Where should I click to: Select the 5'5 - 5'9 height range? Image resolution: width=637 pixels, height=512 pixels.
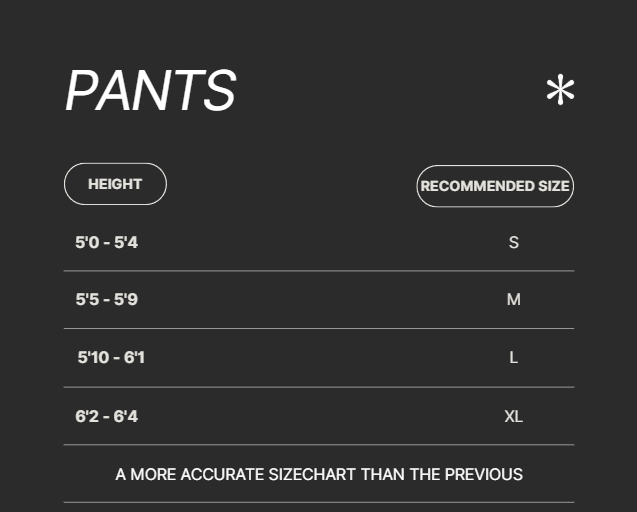[x=106, y=299]
